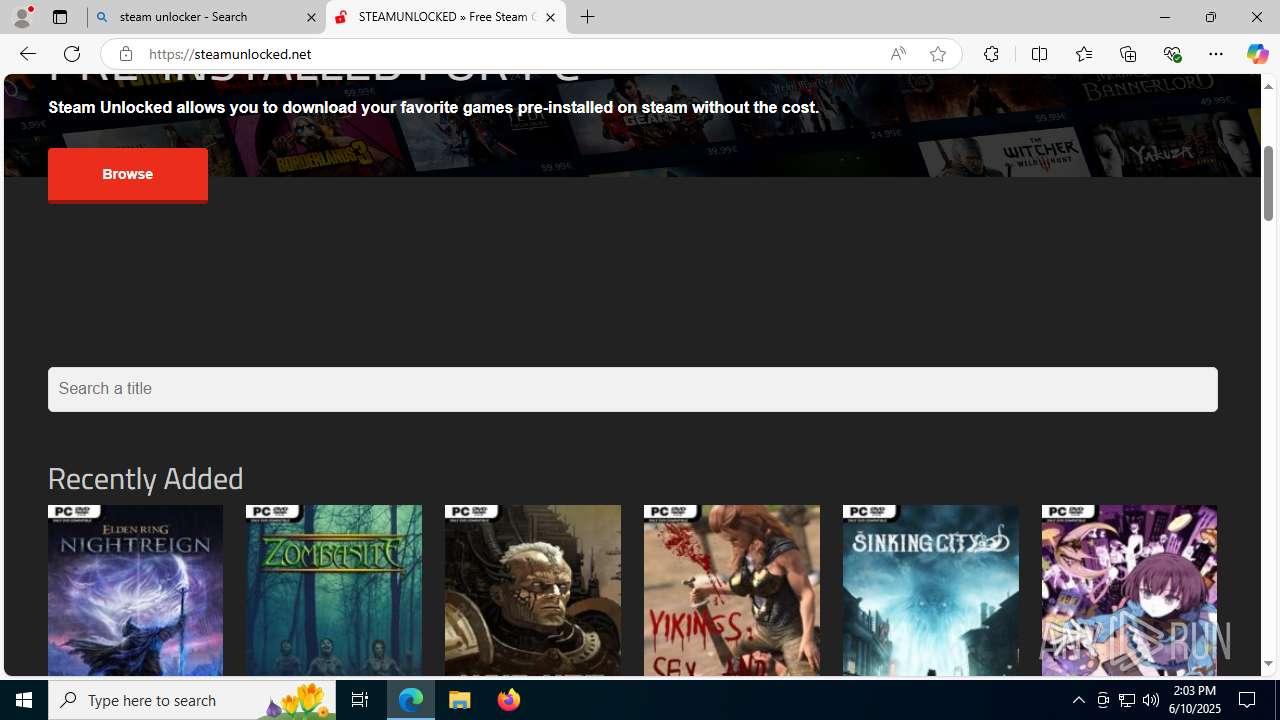Click the address bar URL

pos(230,54)
